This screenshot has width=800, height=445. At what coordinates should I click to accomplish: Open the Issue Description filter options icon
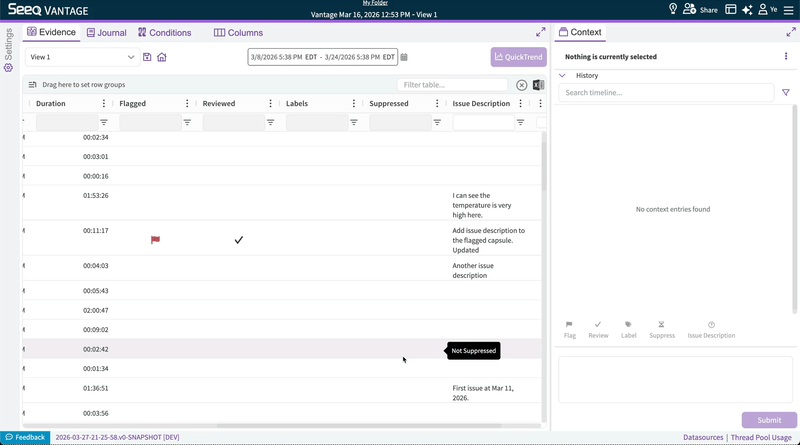point(520,122)
